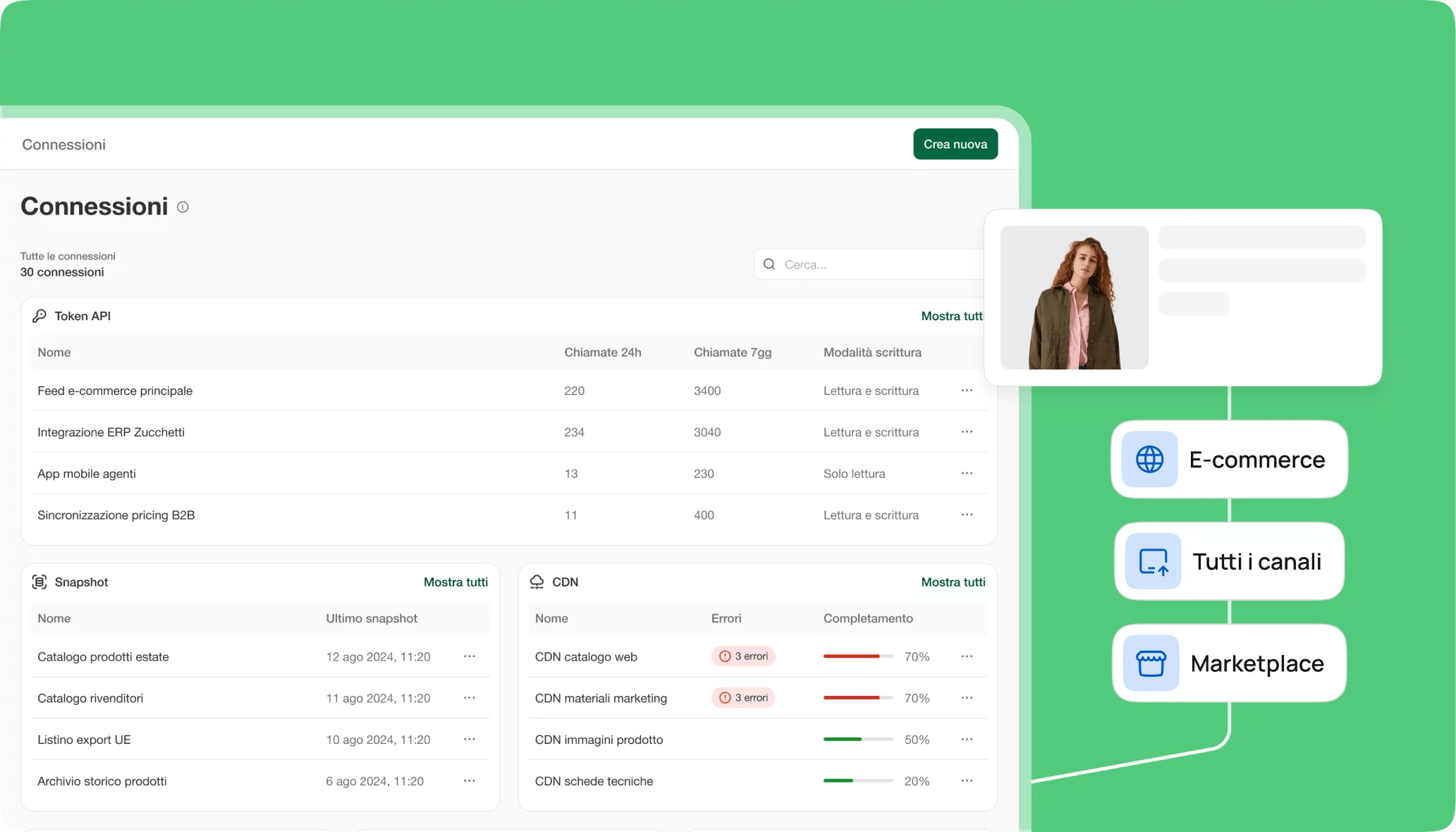The image size is (1456, 832).
Task: Click the 30 connessioni count text
Action: tap(62, 272)
